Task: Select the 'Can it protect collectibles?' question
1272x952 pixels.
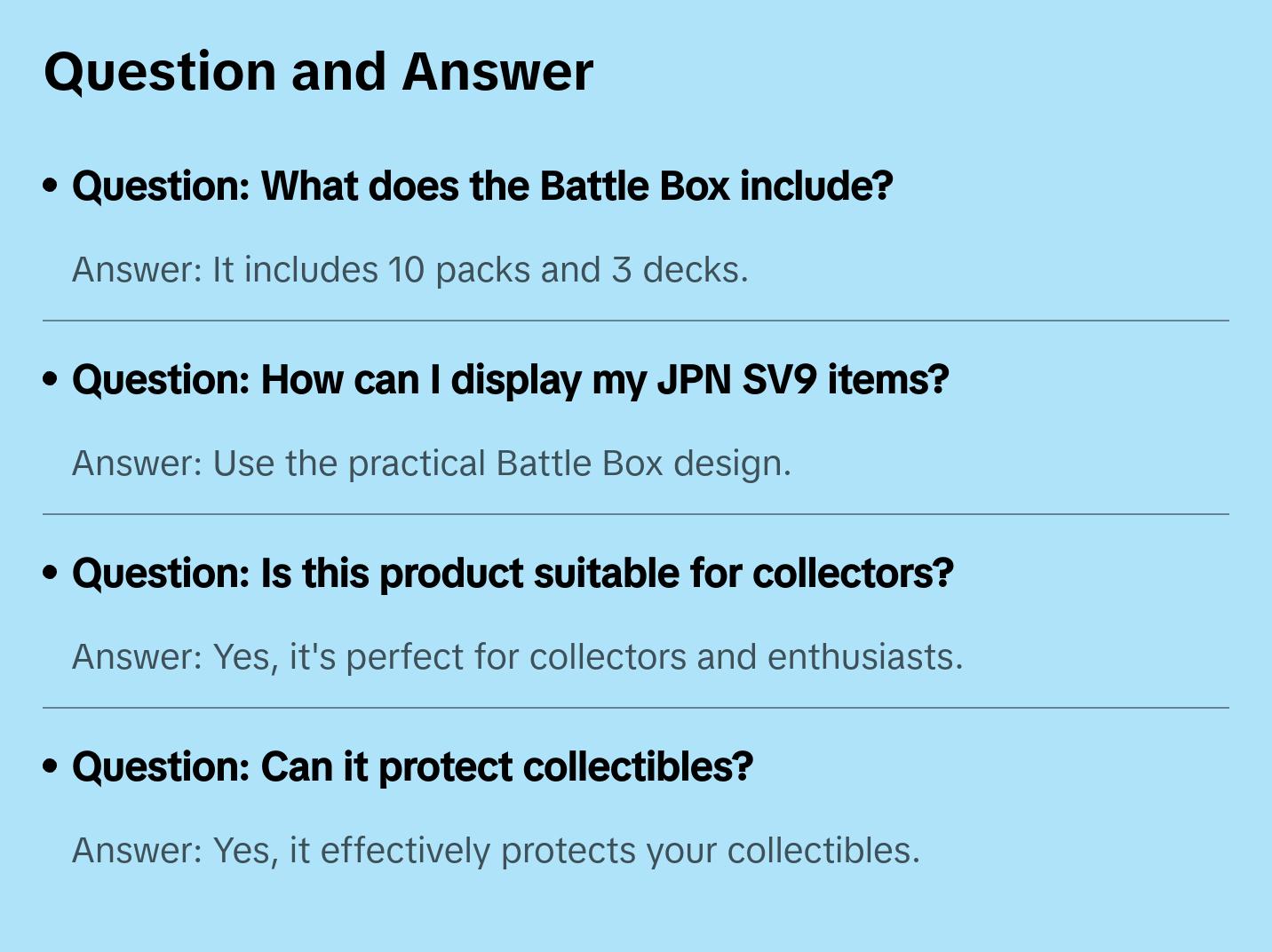Action: 412,767
